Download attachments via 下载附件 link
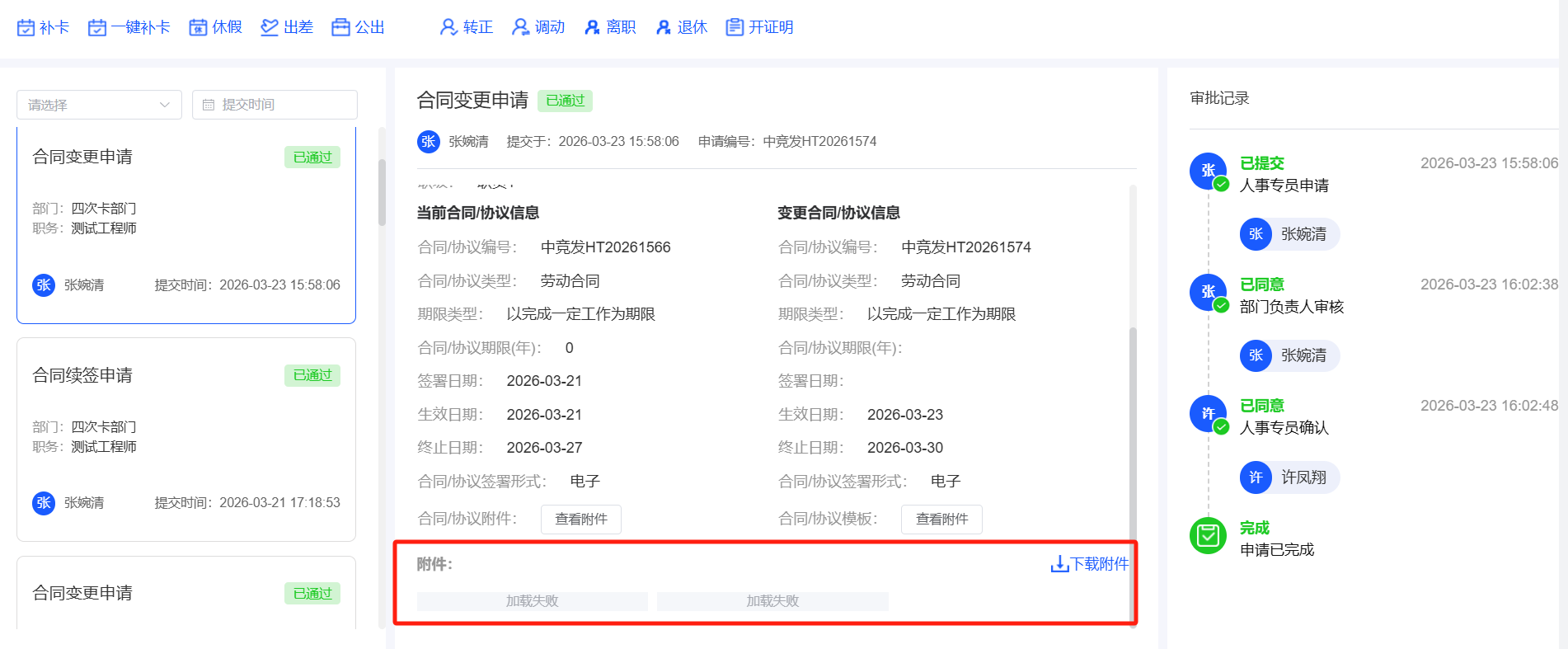This screenshot has height=649, width=1568. (1090, 564)
